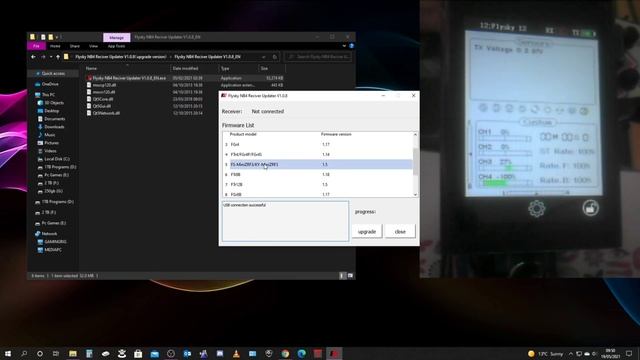Click the firmware list scrollbar thumb

(416, 162)
